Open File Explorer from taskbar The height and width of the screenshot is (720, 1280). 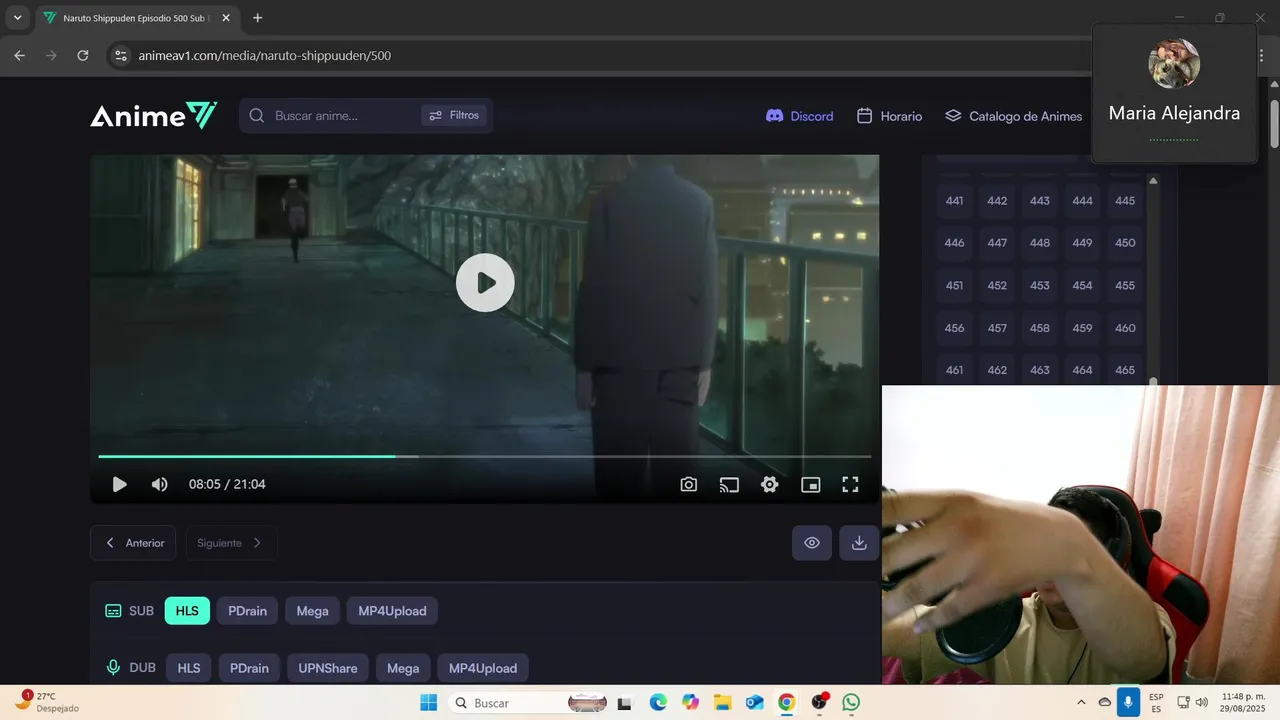click(x=722, y=703)
